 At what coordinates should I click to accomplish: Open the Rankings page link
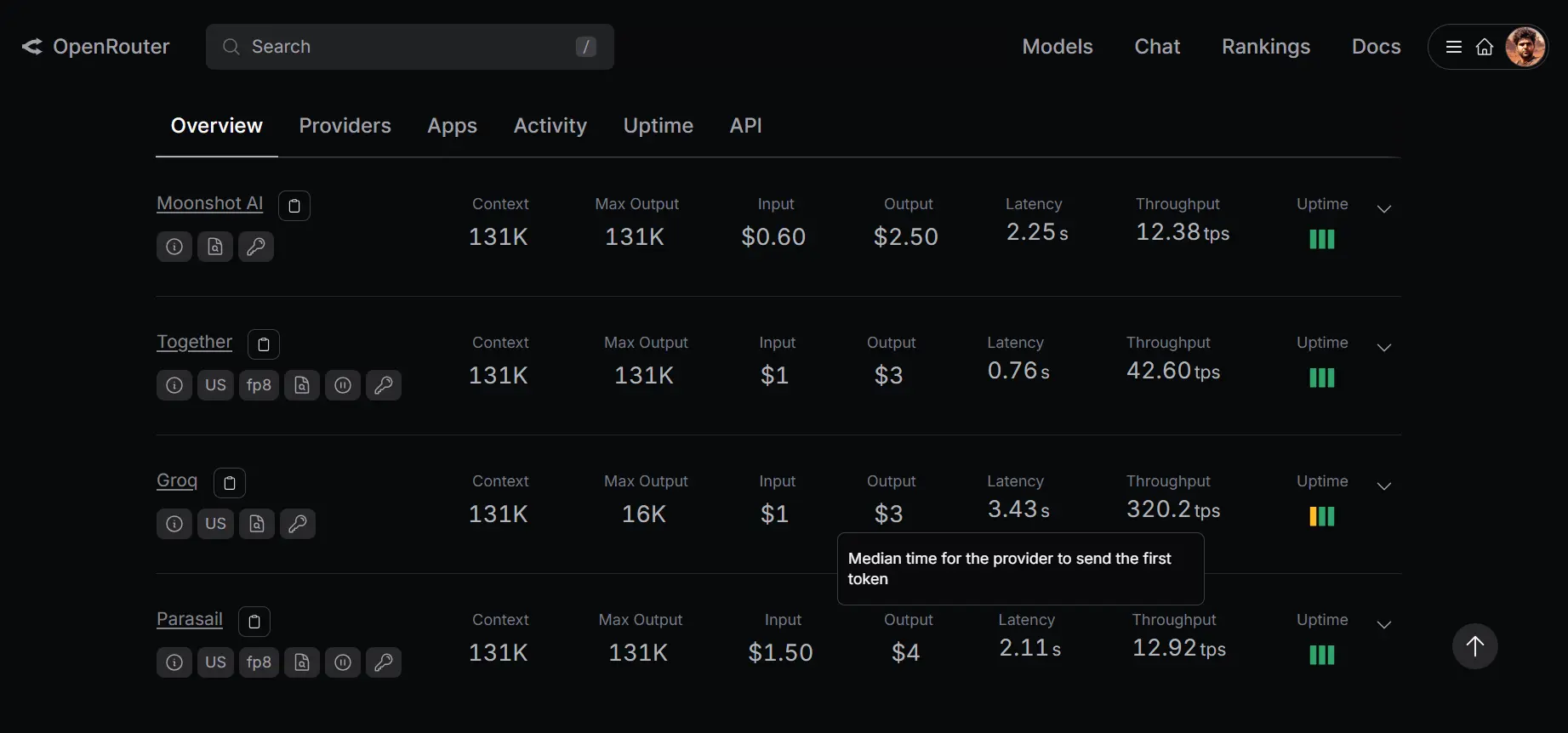[1265, 47]
